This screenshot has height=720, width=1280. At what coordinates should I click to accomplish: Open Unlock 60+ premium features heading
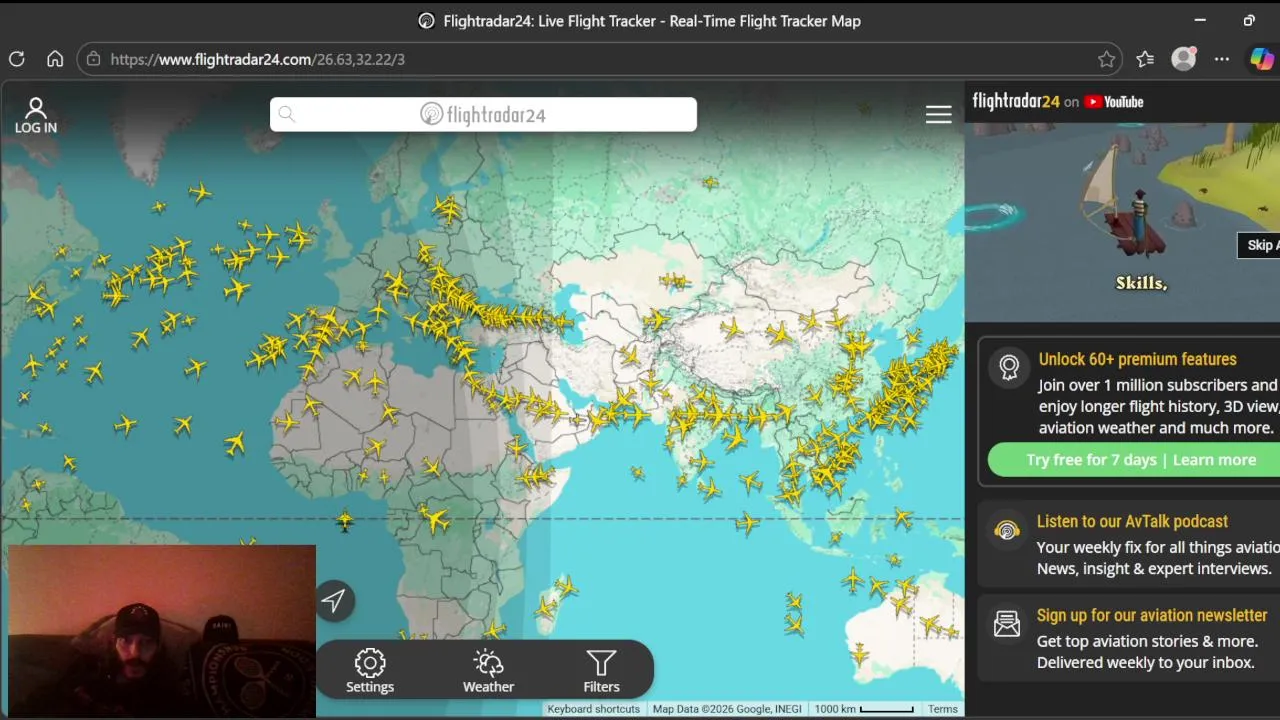[1137, 359]
